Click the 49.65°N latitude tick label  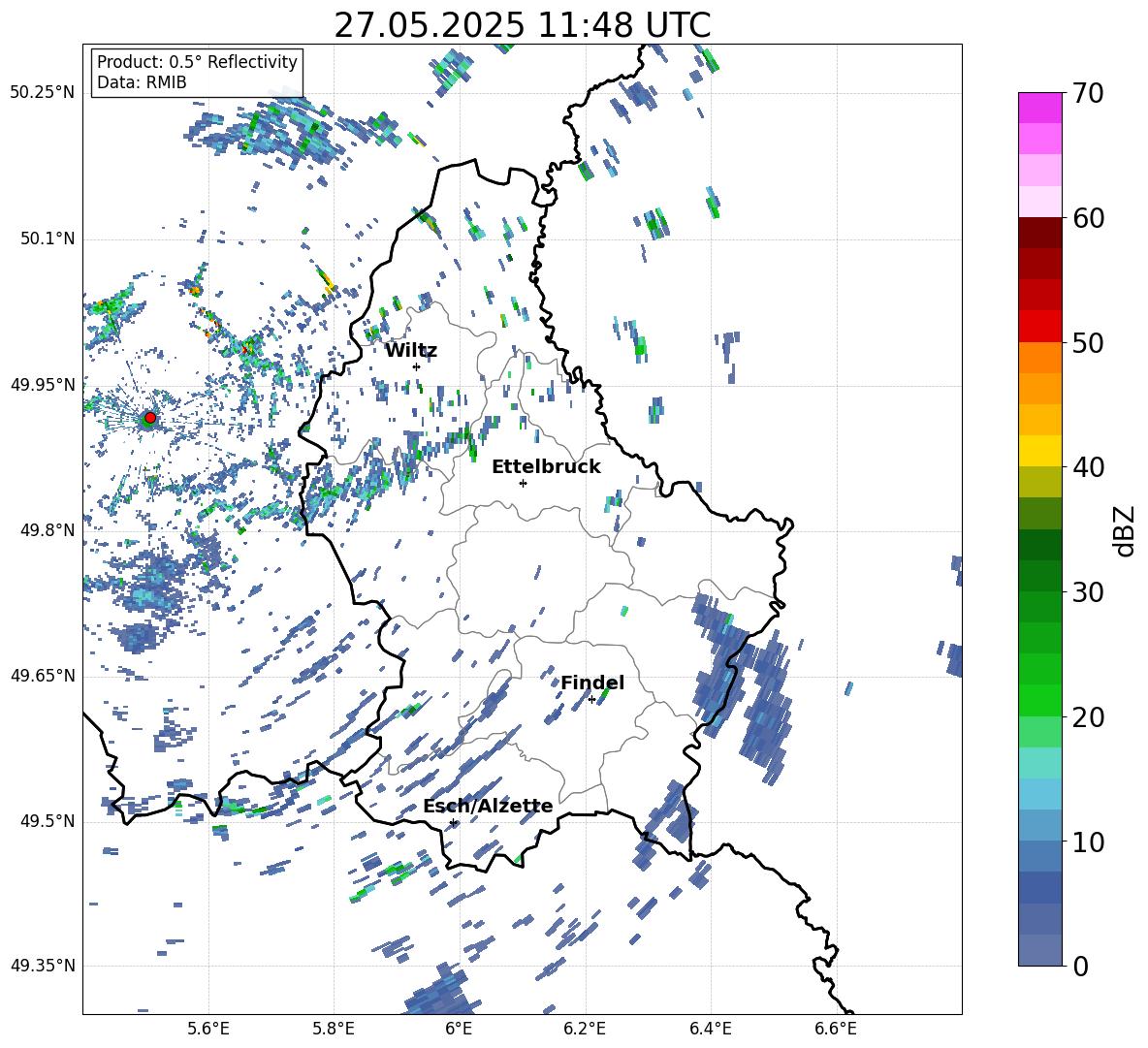pyautogui.click(x=43, y=676)
